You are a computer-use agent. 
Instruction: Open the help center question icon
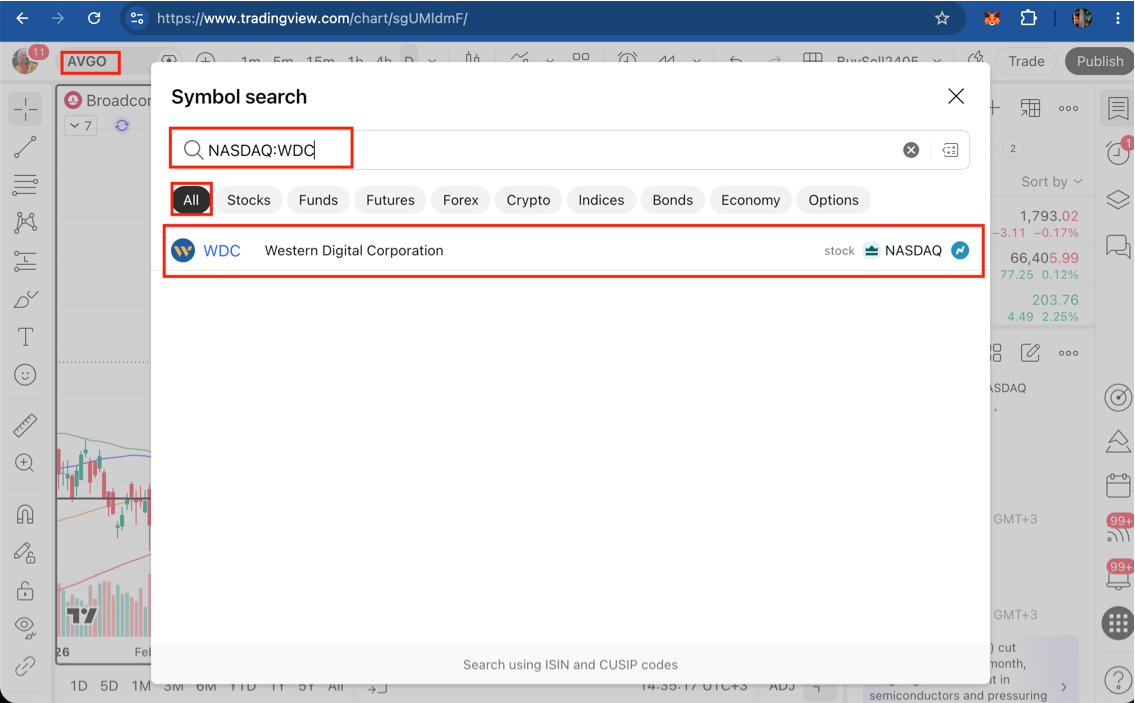tap(1118, 680)
